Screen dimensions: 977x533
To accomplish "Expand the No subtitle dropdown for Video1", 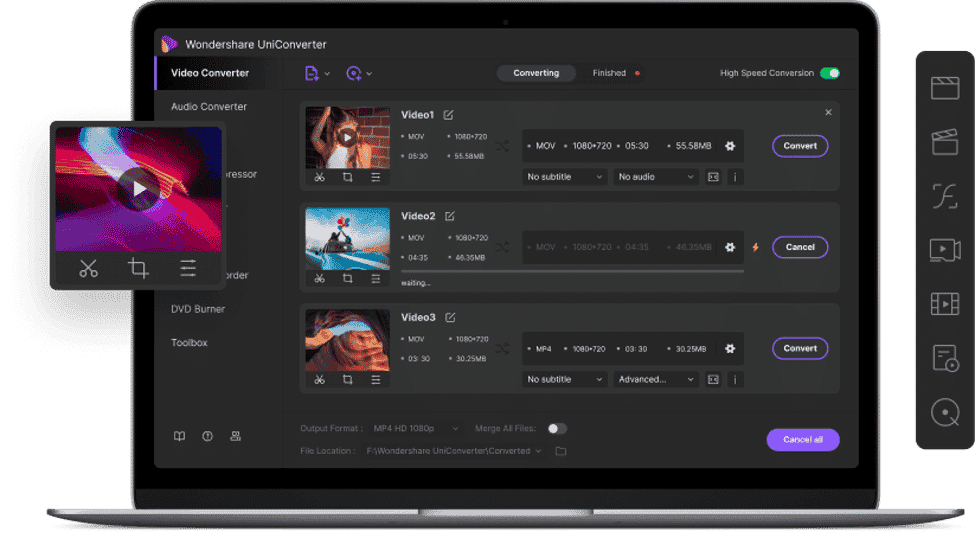I will [565, 177].
